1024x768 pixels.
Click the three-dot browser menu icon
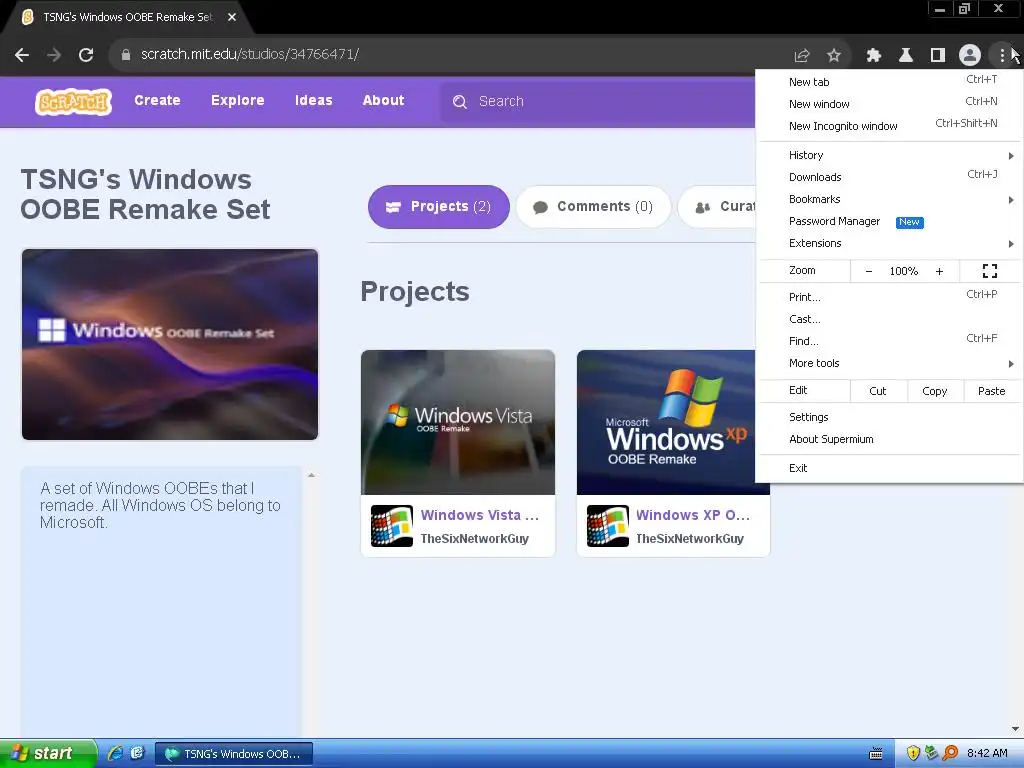pos(1002,56)
